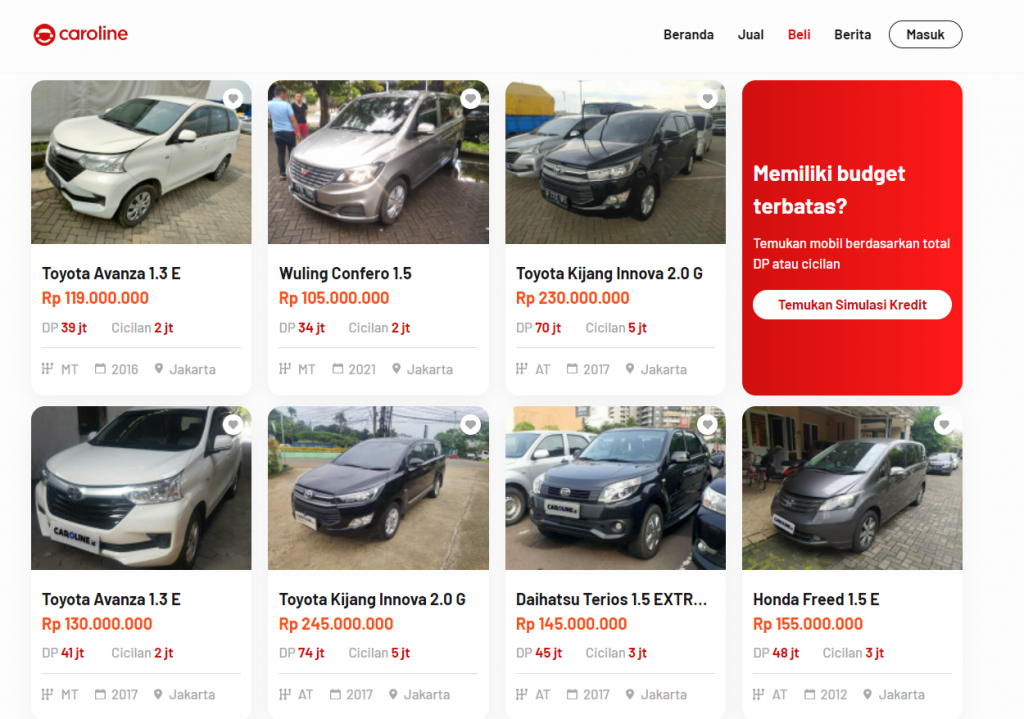Open the Berita page

pos(852,35)
